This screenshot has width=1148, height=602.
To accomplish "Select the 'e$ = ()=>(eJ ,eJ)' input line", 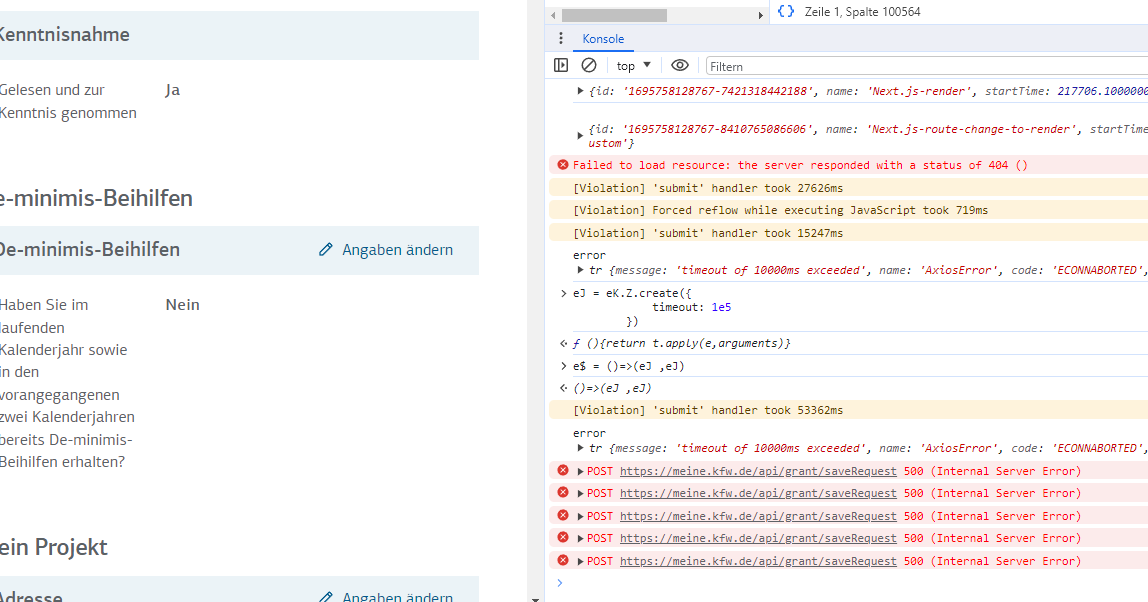I will click(629, 366).
